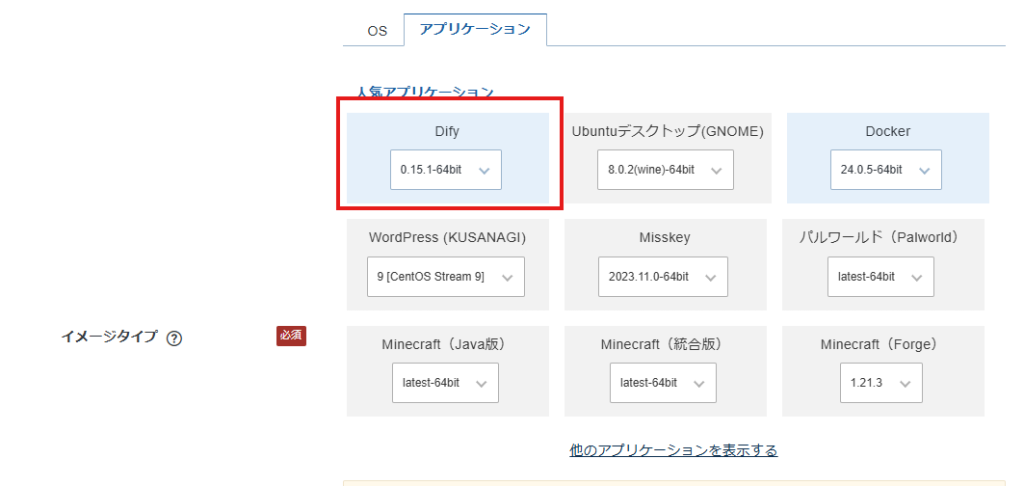Expand WordPress KUSANAGI CentOS Stream dropdown
The image size is (1024, 486).
click(445, 277)
